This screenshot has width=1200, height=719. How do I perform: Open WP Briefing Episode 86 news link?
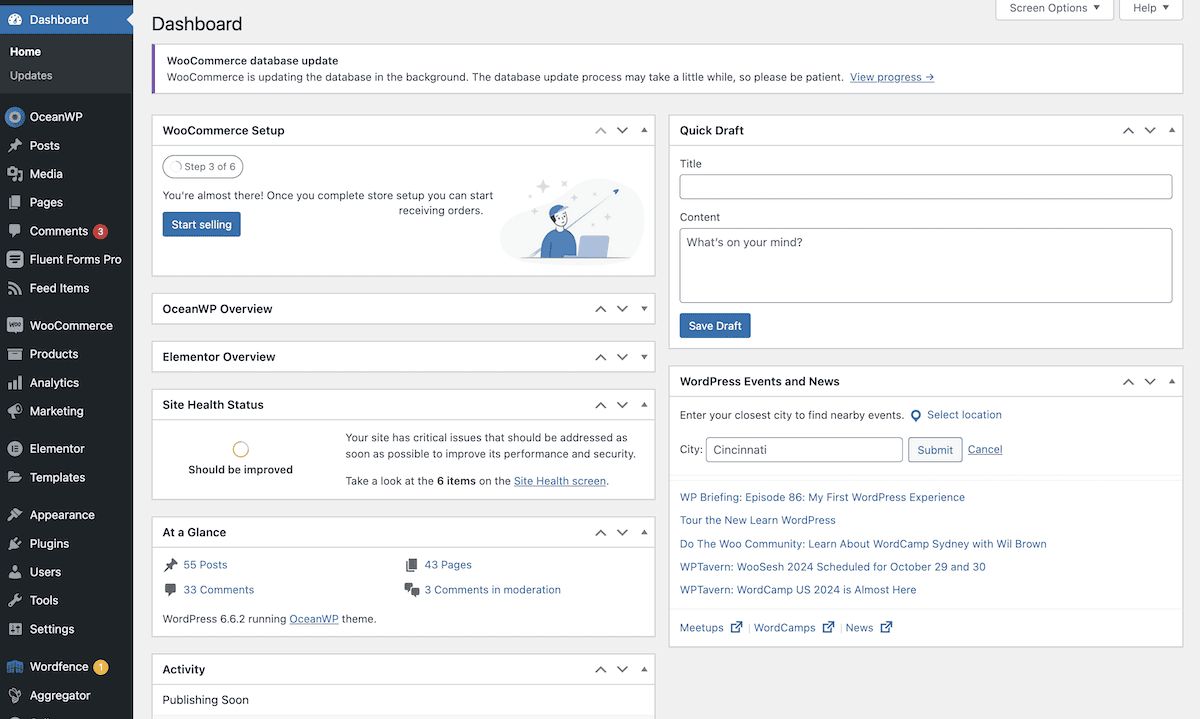click(822, 497)
